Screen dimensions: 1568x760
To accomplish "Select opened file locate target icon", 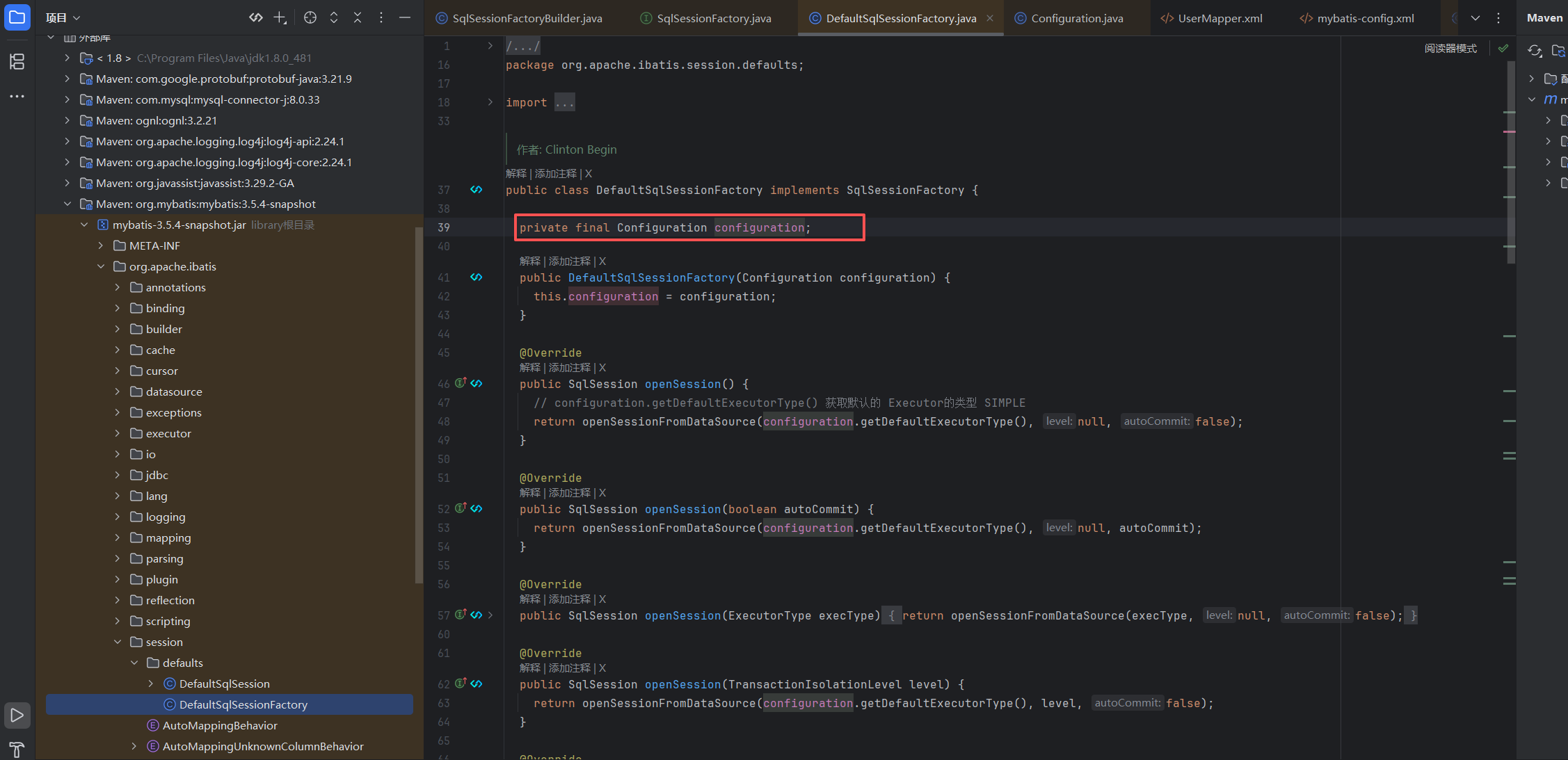I will pos(310,17).
